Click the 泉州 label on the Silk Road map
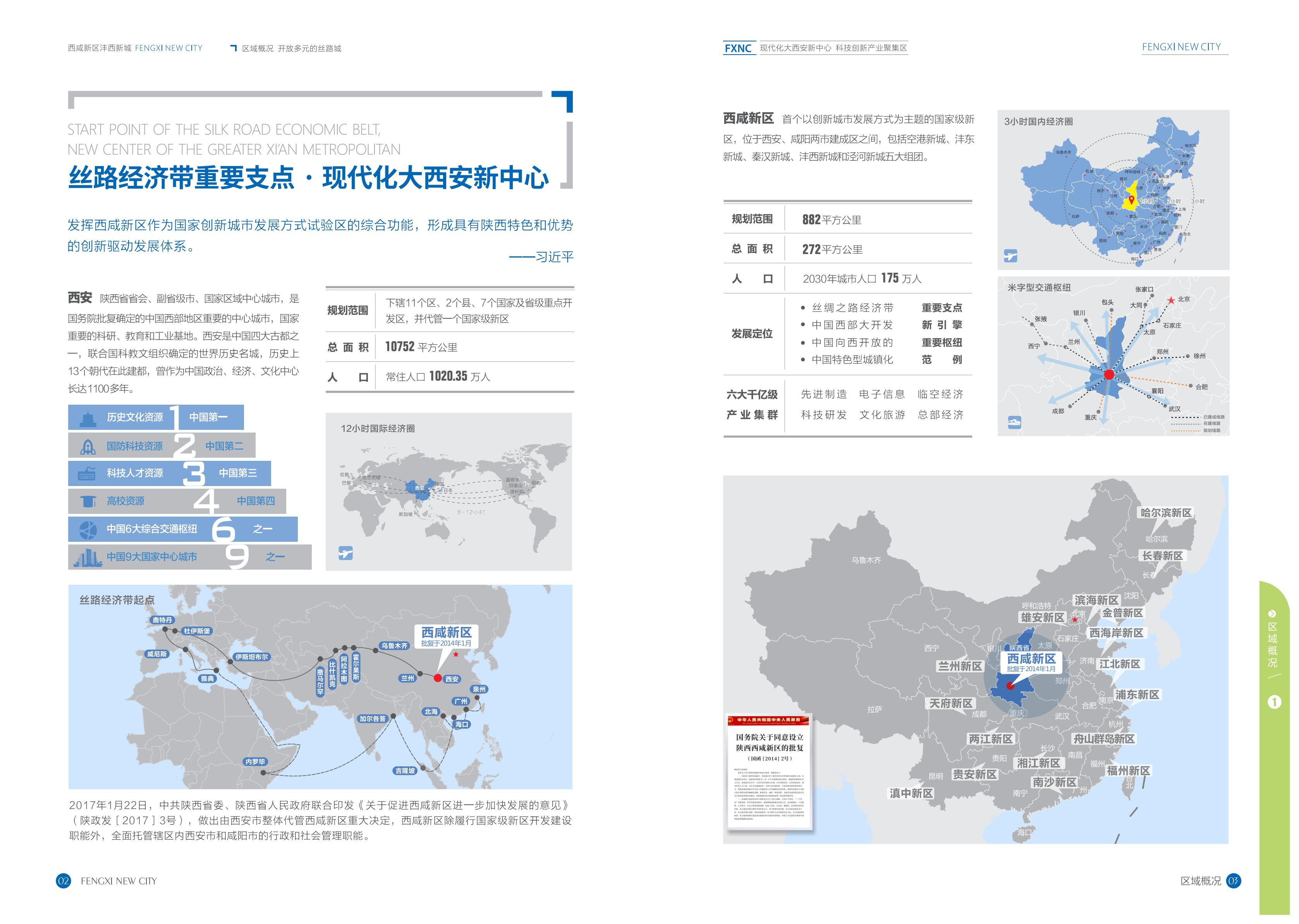This screenshot has width=1299, height=924. [479, 689]
